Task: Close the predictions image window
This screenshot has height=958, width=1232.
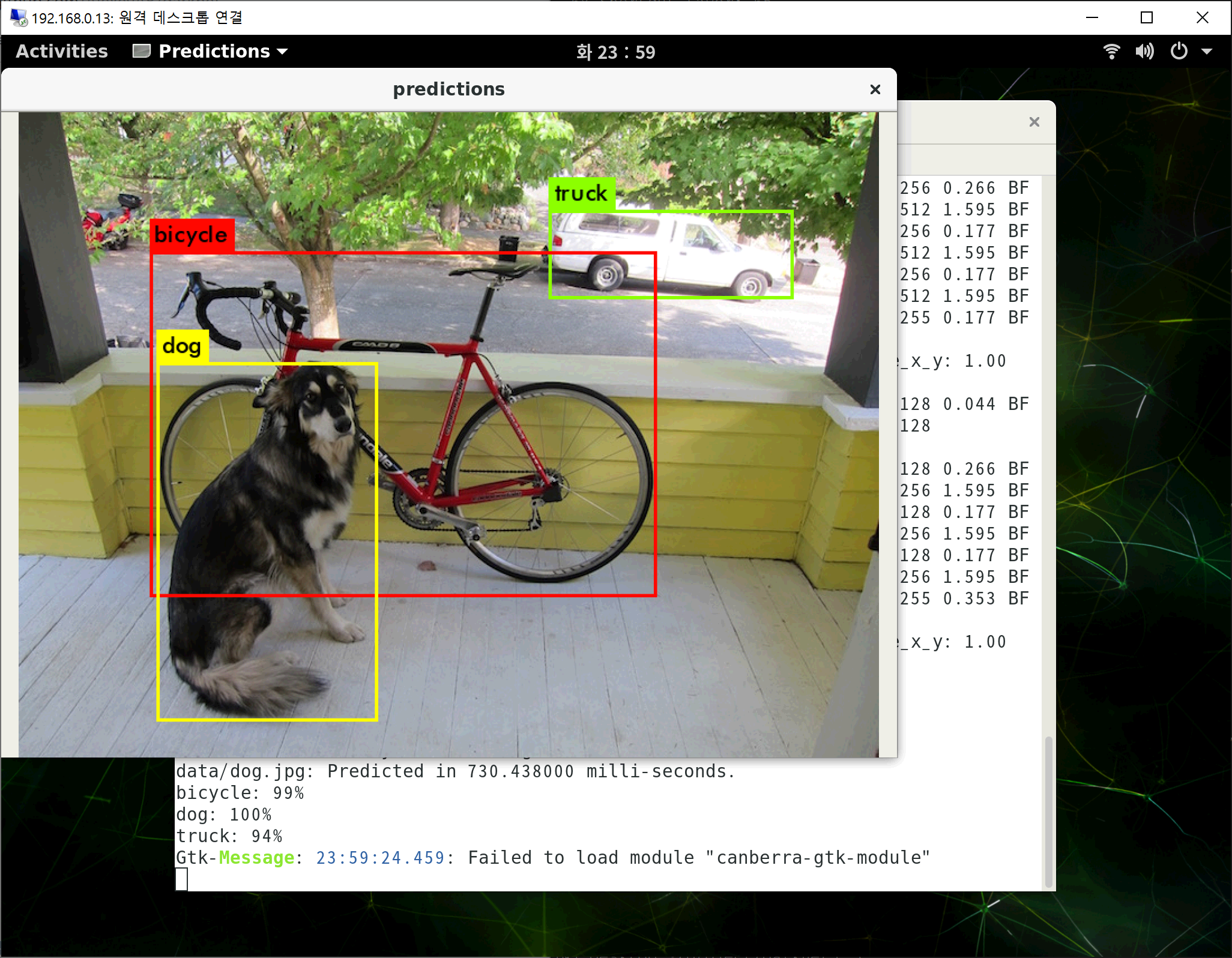Action: [x=875, y=89]
